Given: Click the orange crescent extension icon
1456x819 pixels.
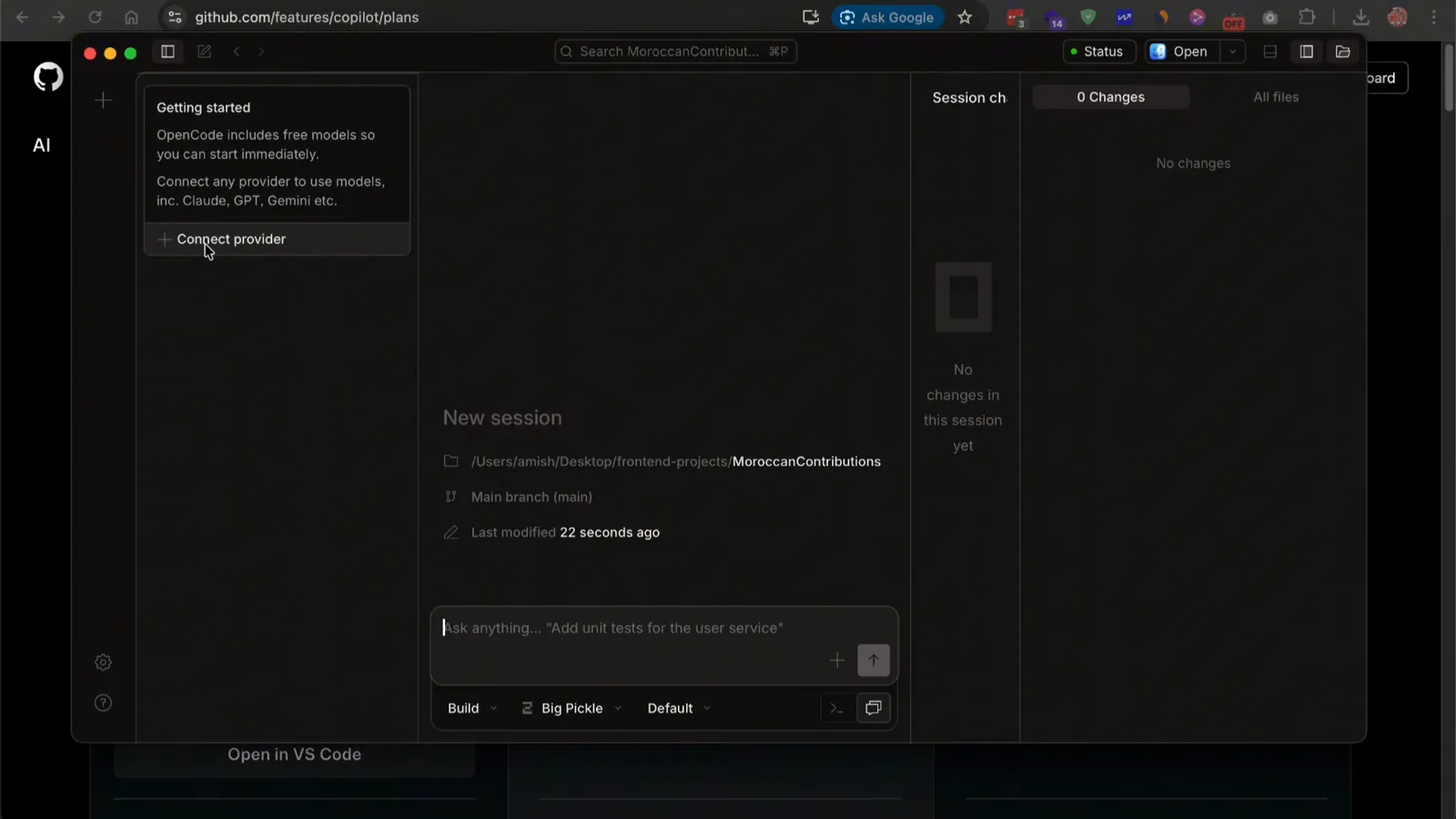Looking at the screenshot, I should 1162,17.
